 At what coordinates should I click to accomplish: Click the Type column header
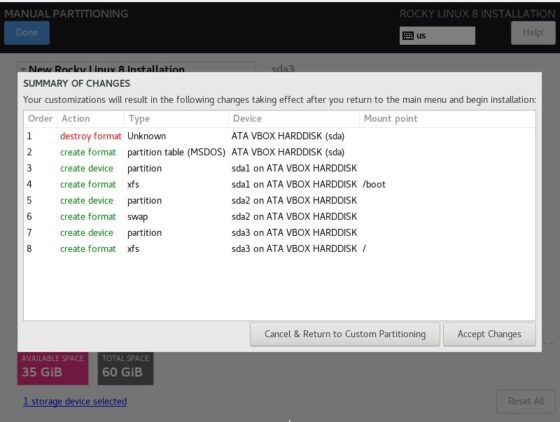176,119
